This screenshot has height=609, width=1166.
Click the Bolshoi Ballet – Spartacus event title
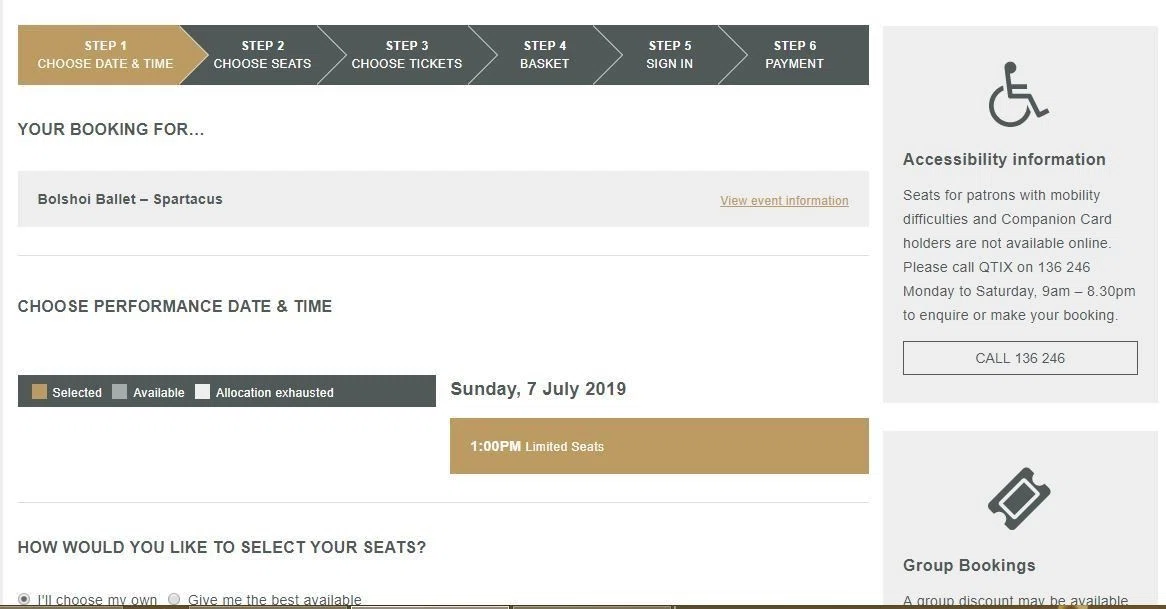pyautogui.click(x=130, y=199)
